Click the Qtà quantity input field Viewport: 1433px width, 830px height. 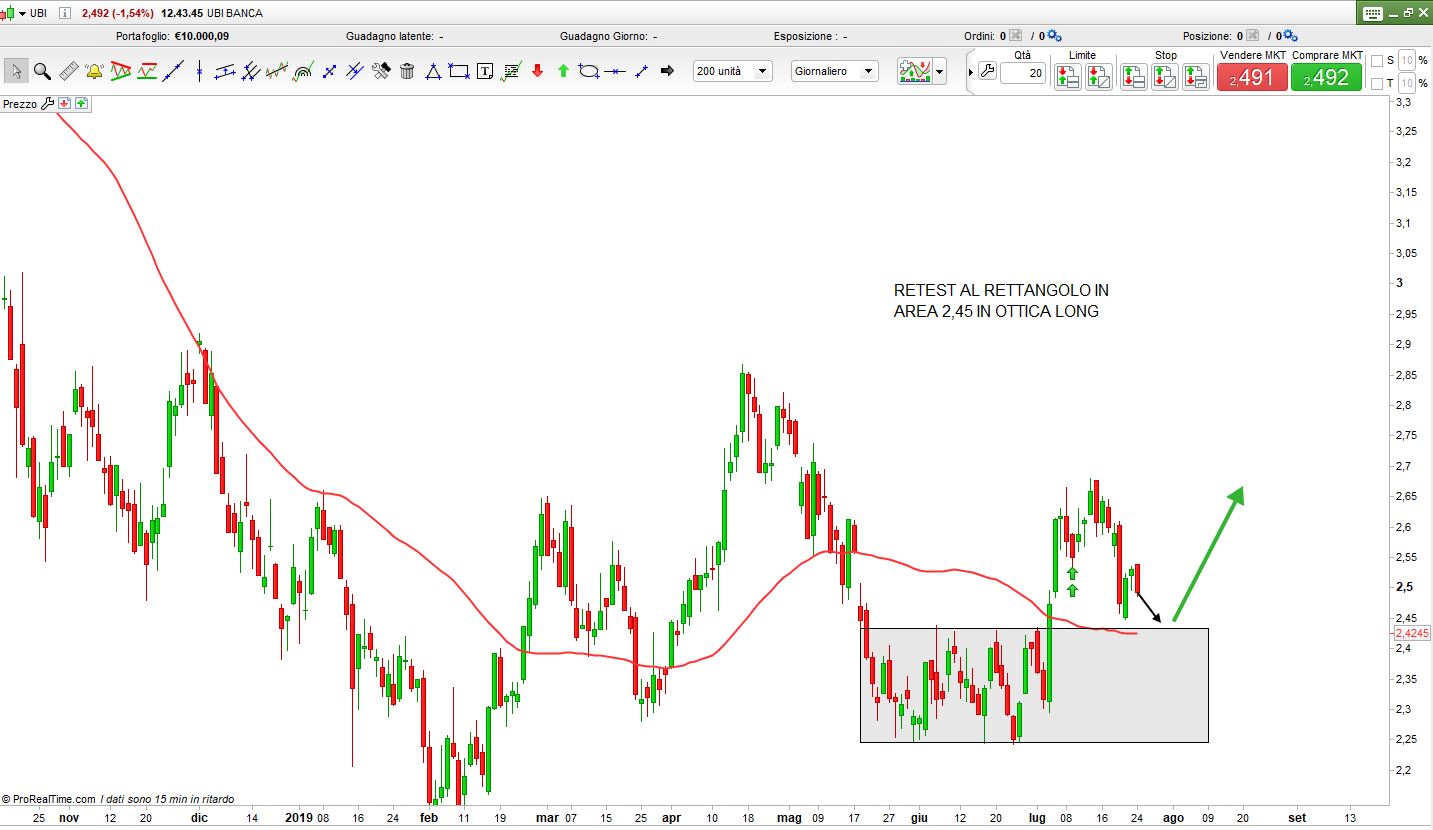coord(1022,73)
